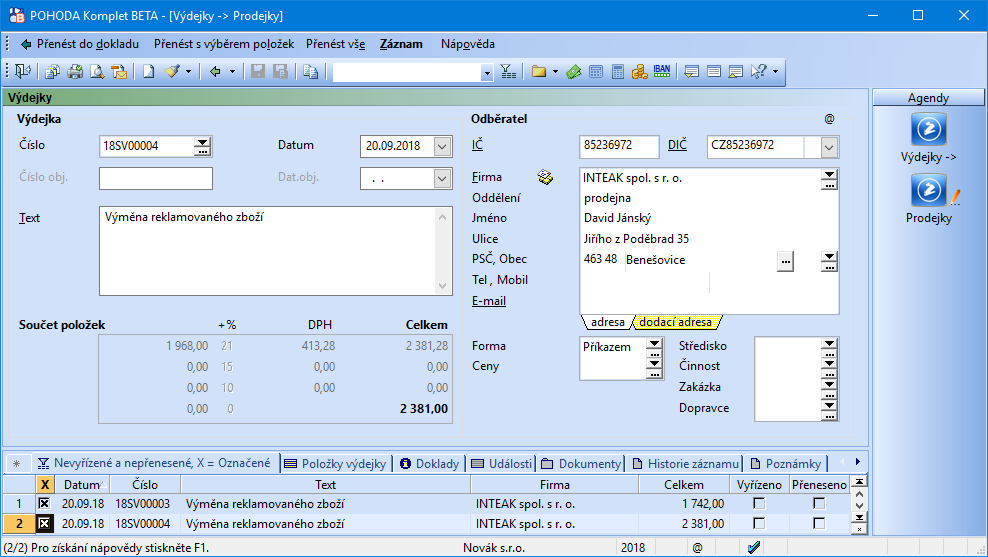Click the second greyed save-all diskette icon
Screen dimensions: 988x557
coord(280,72)
